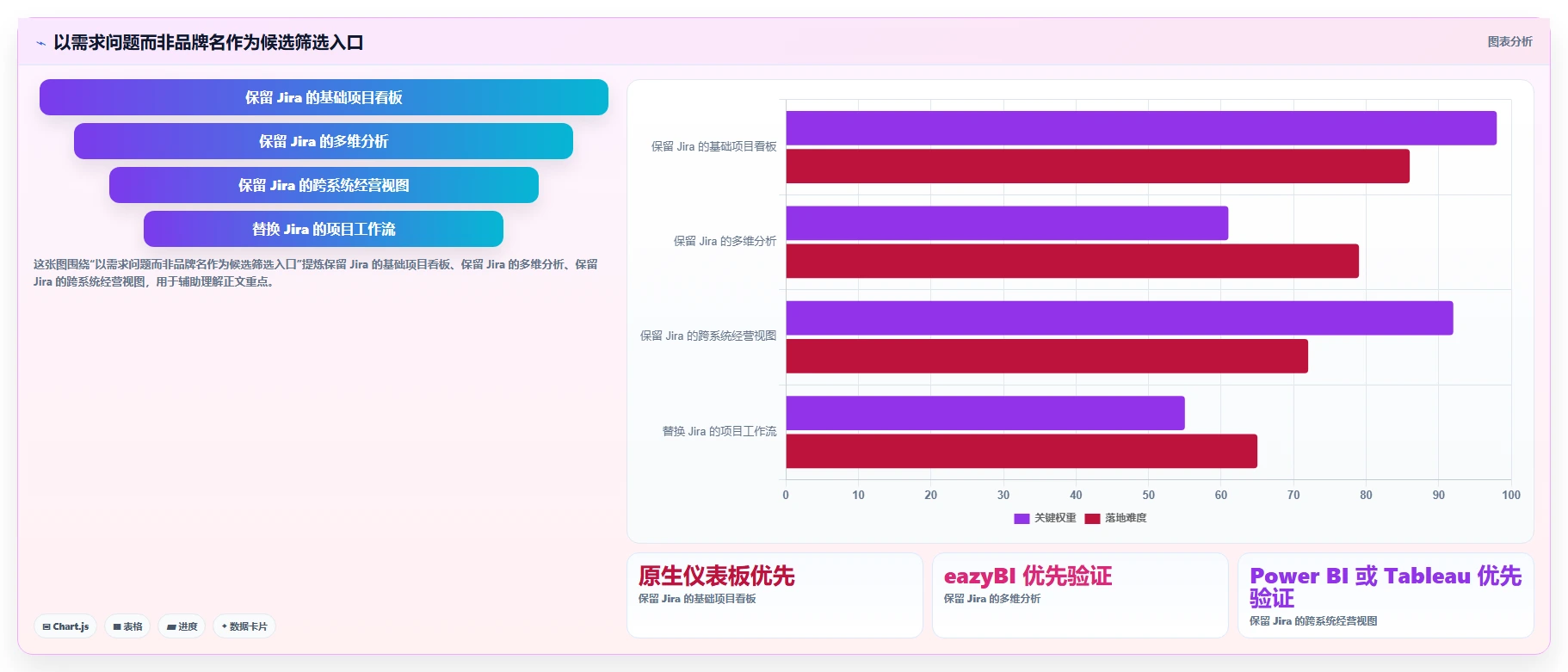Click chart axis label 保留 Jira 的基础项目看板
1568x672 pixels.
(713, 146)
